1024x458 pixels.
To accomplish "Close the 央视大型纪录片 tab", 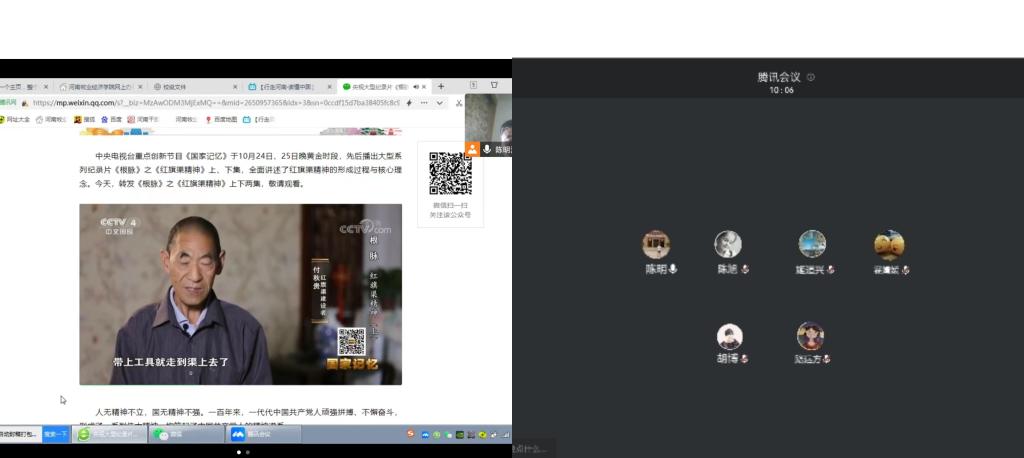I will point(424,86).
